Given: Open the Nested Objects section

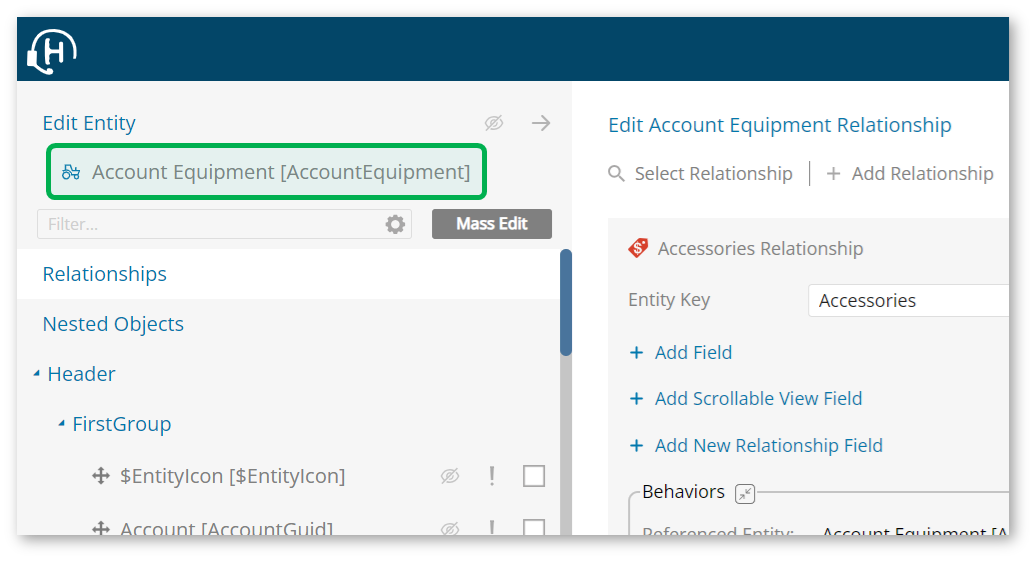Looking at the screenshot, I should click(113, 324).
